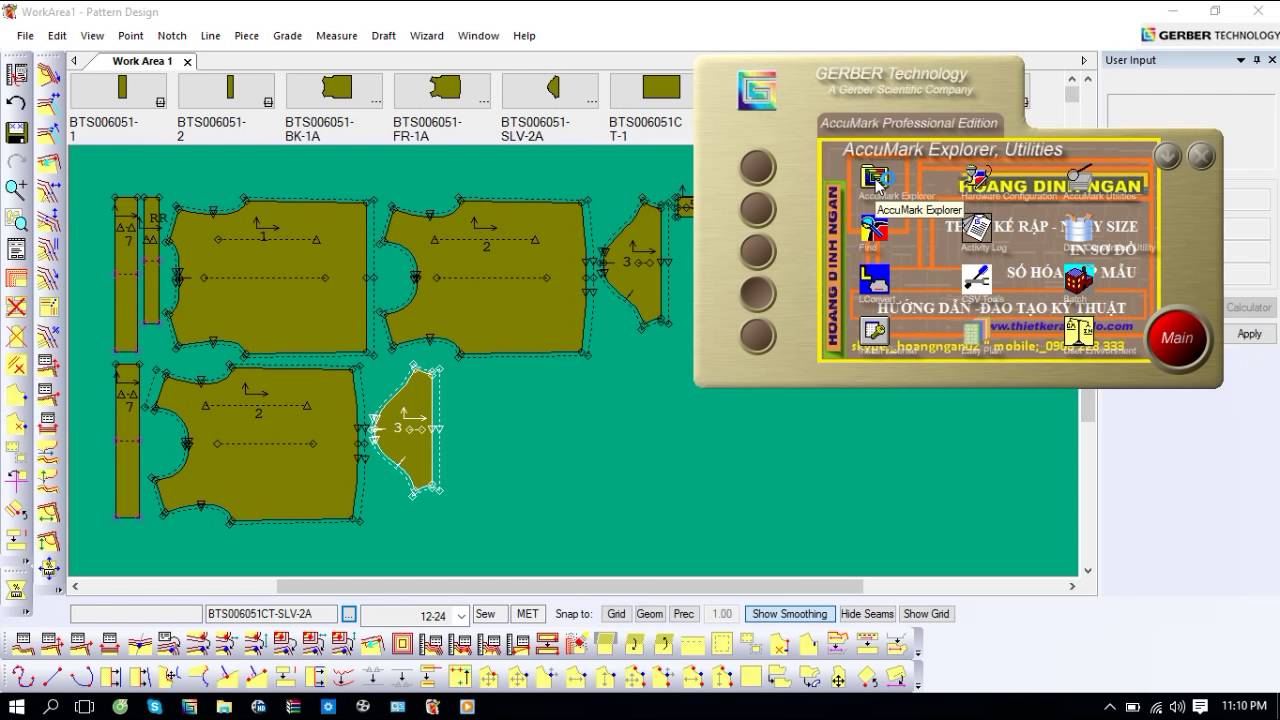Image resolution: width=1280 pixels, height=720 pixels.
Task: Open AccuMark Utilities in Gerber launcher
Action: 1079,178
